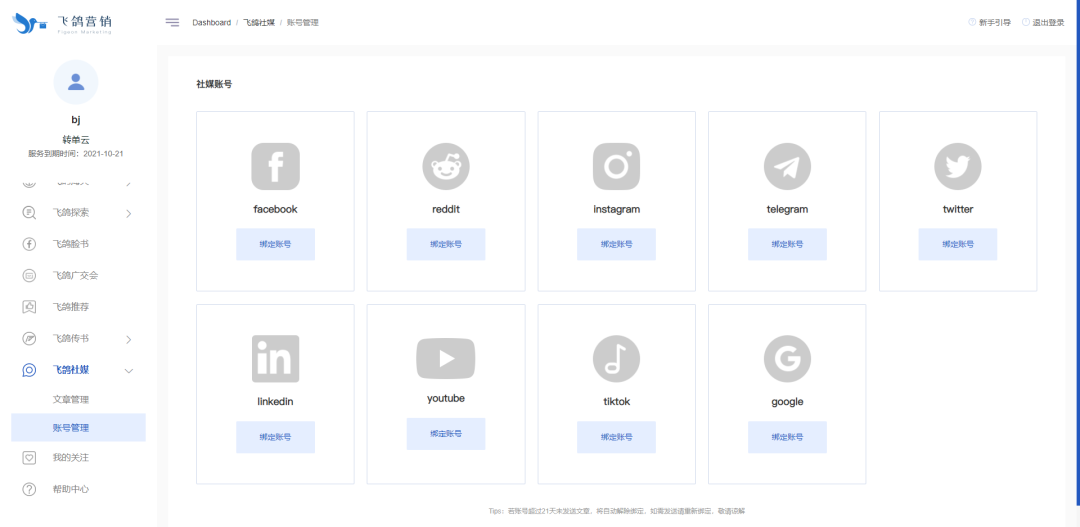
Task: Bind a TikTok account with 绑定账号
Action: point(616,437)
